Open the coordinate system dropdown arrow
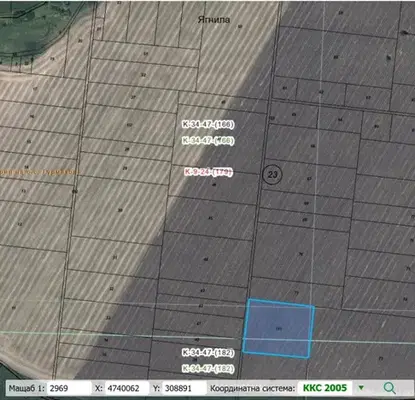Image resolution: width=415 pixels, height=400 pixels. [361, 388]
